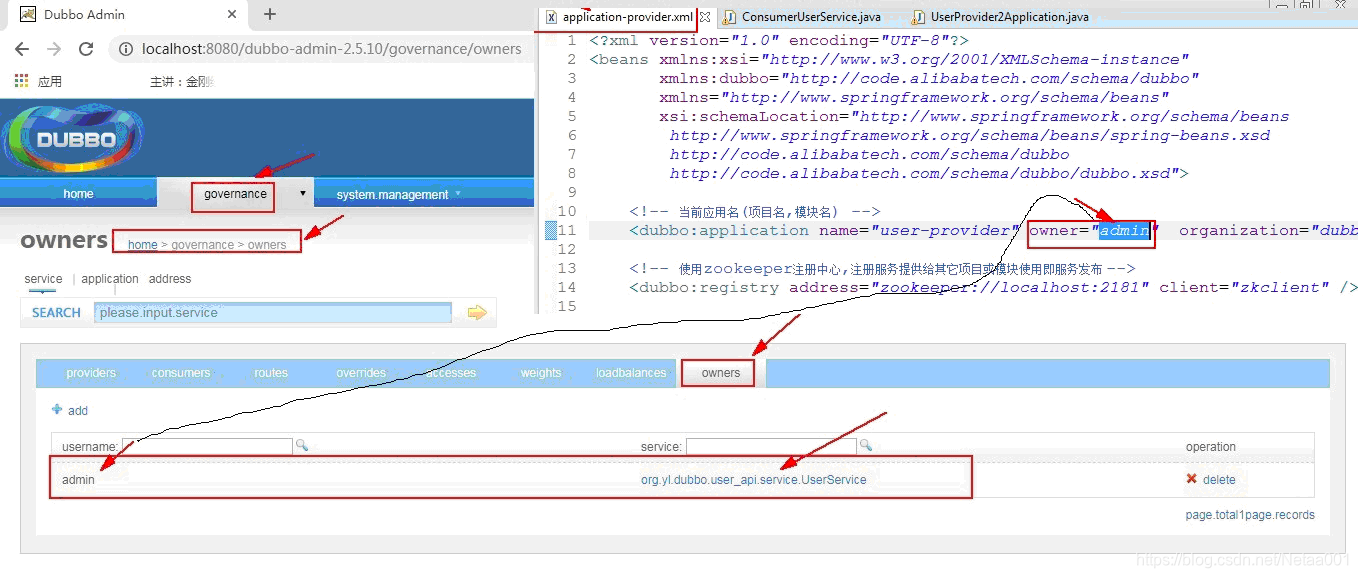
Task: Switch to the routes tab
Action: [x=271, y=373]
